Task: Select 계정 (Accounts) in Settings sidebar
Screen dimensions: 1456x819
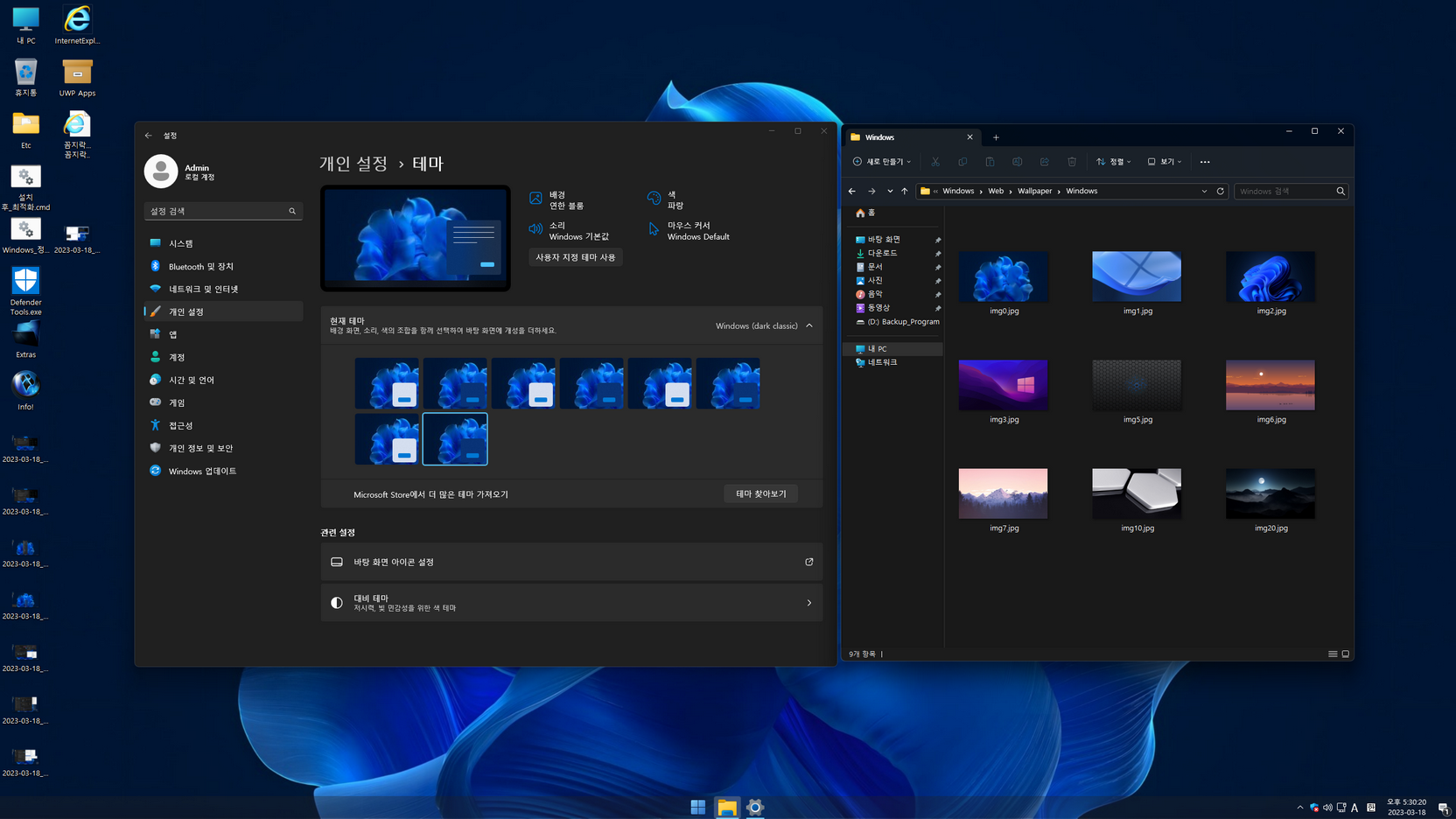Action: (x=223, y=357)
